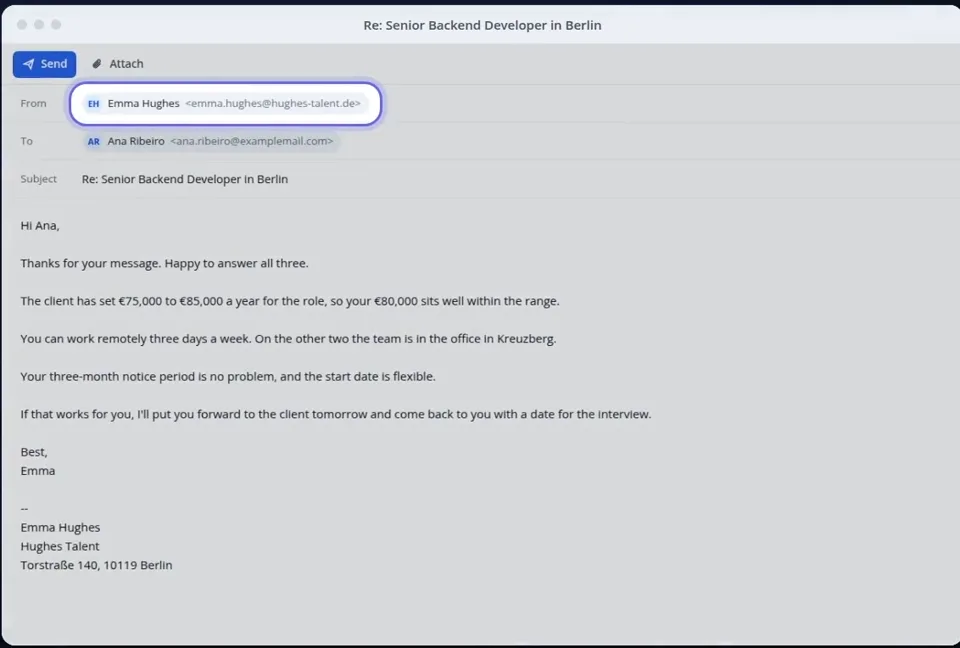The image size is (960, 648).
Task: Click the paperclip icon next to Attach
Action: (x=97, y=64)
